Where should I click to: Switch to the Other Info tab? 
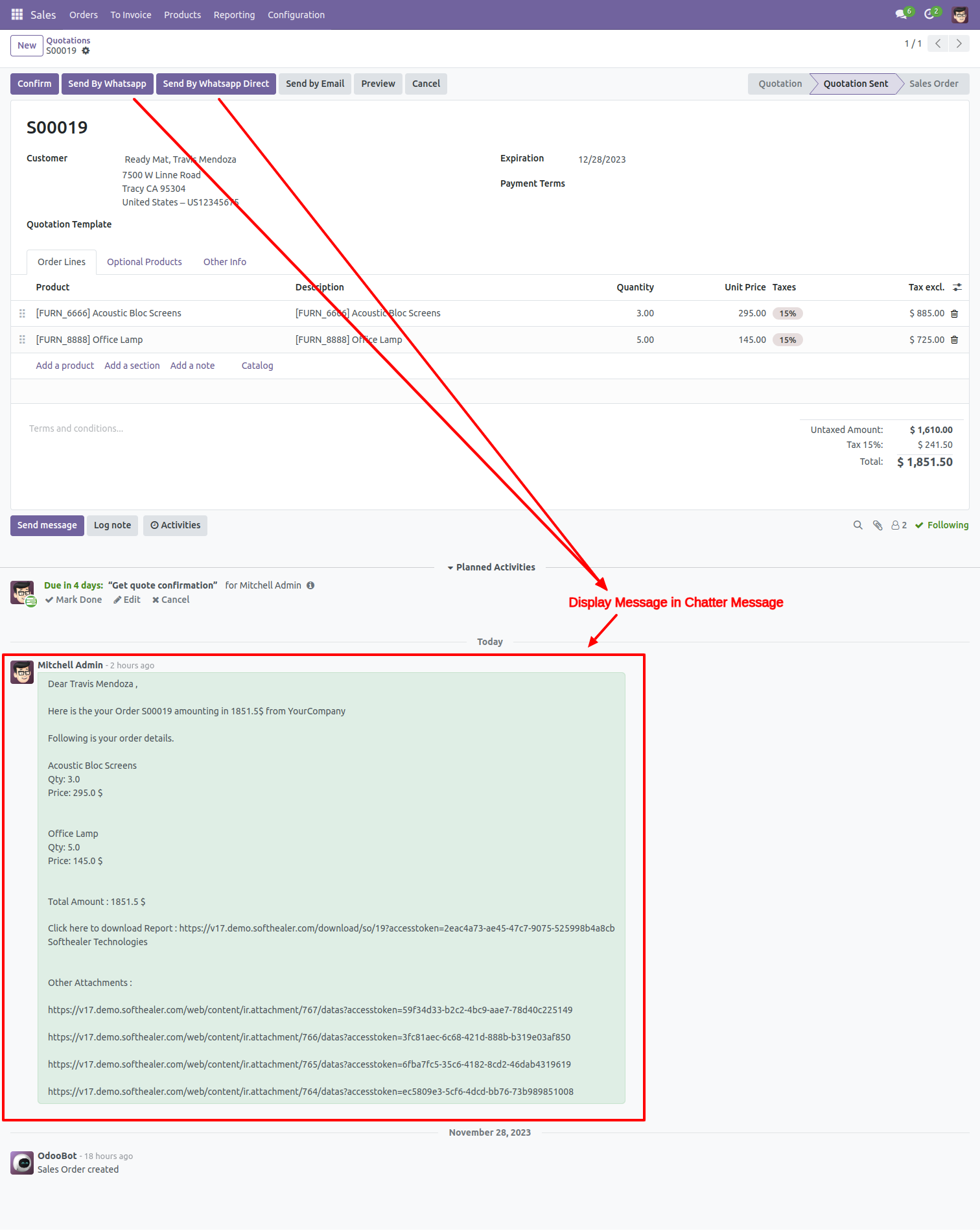(225, 262)
